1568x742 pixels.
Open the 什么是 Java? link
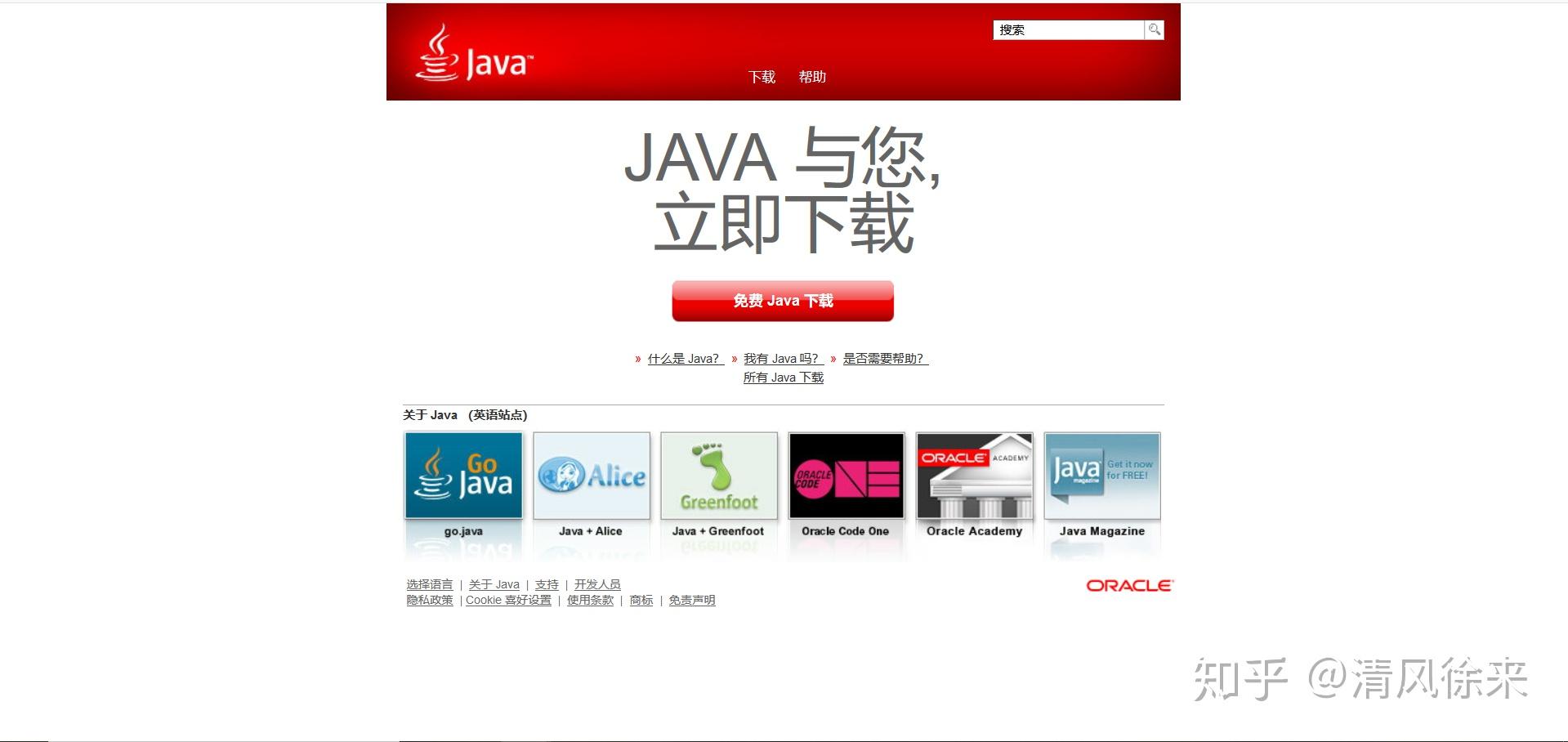click(x=683, y=358)
